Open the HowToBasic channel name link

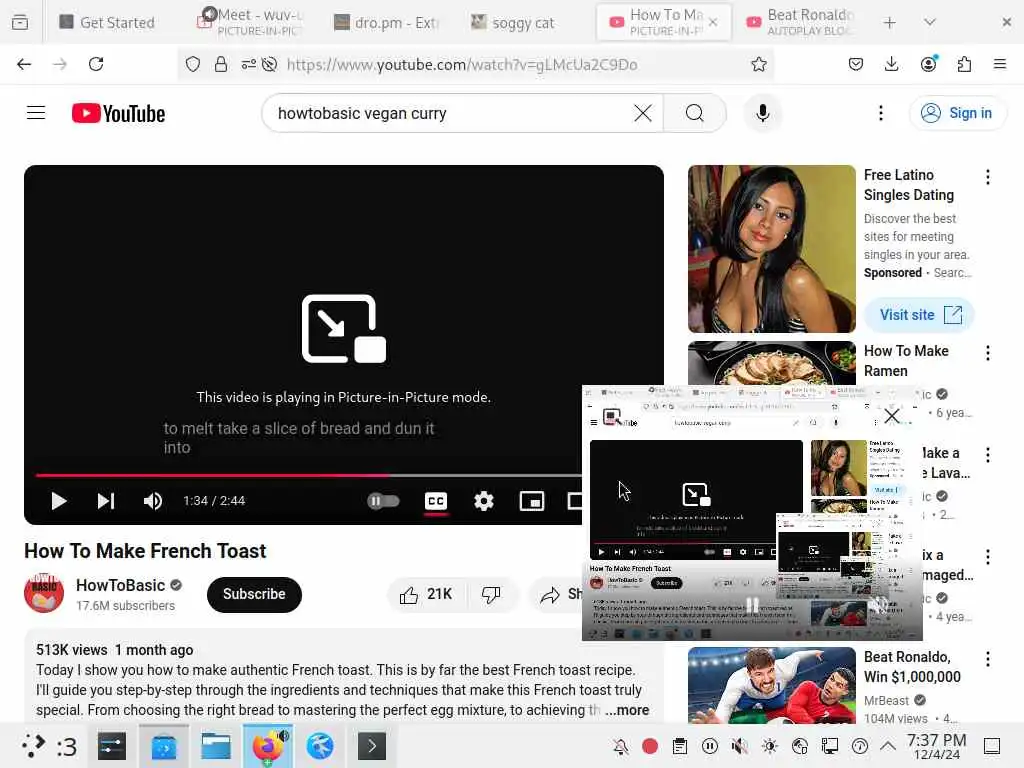[121, 585]
